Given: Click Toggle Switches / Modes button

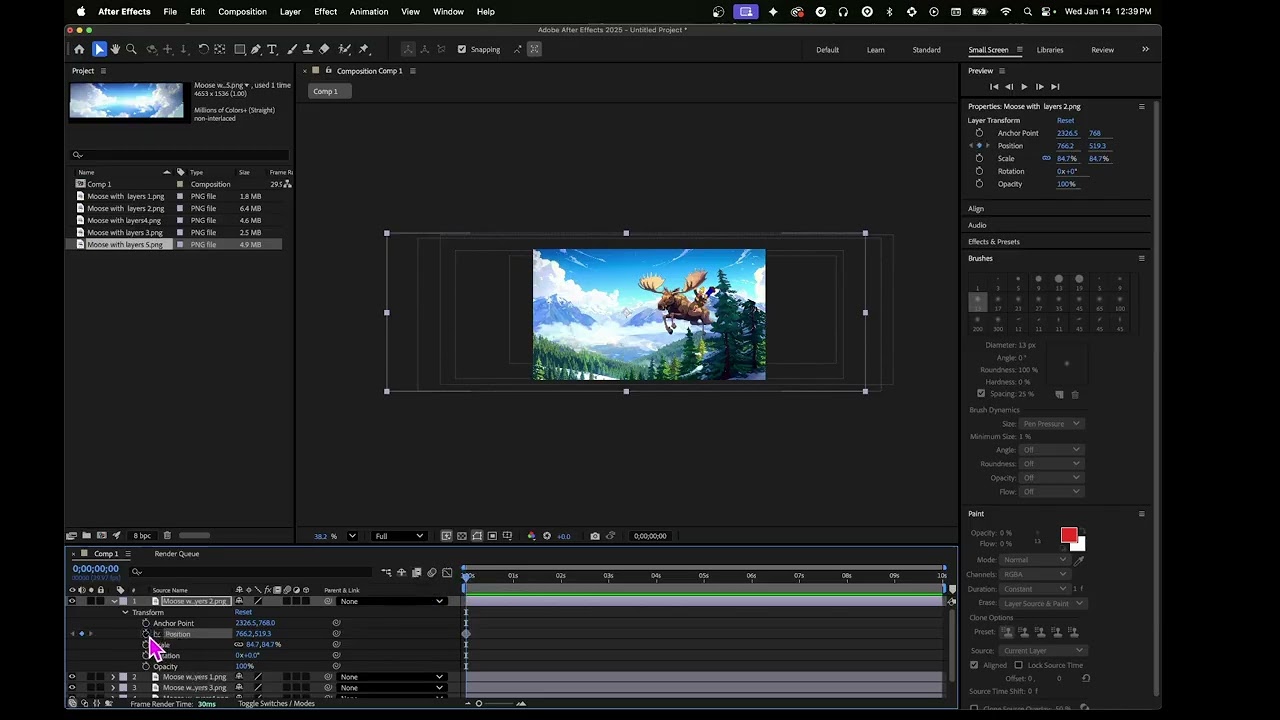Looking at the screenshot, I should tap(276, 704).
